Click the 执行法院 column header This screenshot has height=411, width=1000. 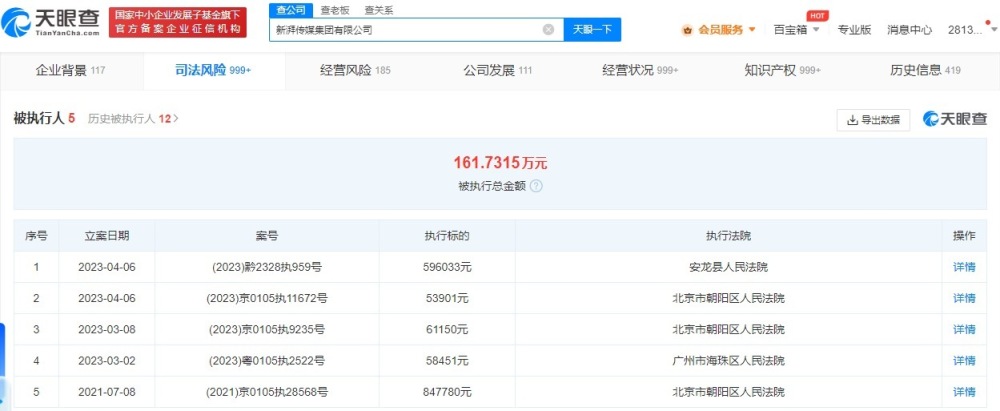click(729, 236)
